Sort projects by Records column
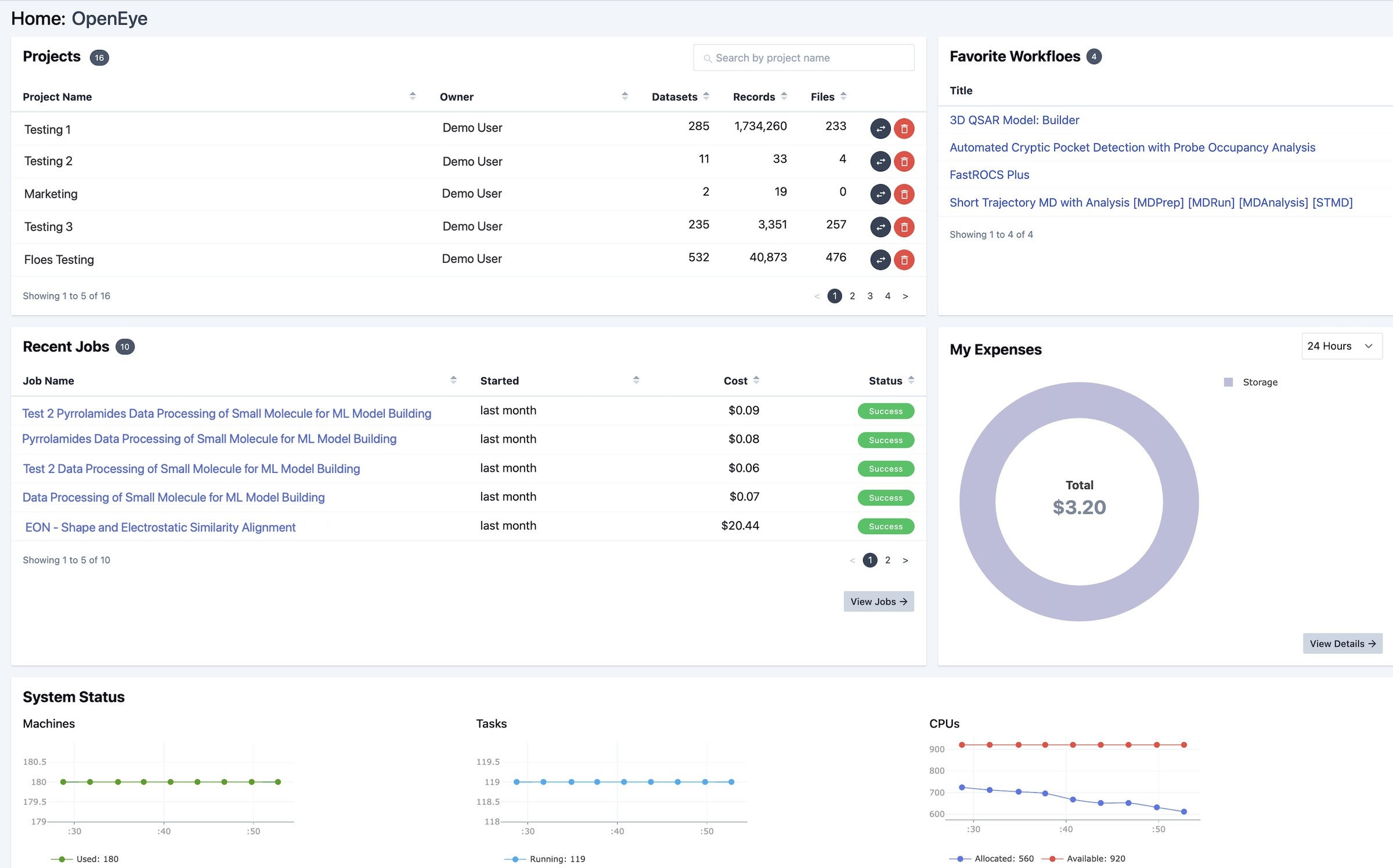 [784, 96]
